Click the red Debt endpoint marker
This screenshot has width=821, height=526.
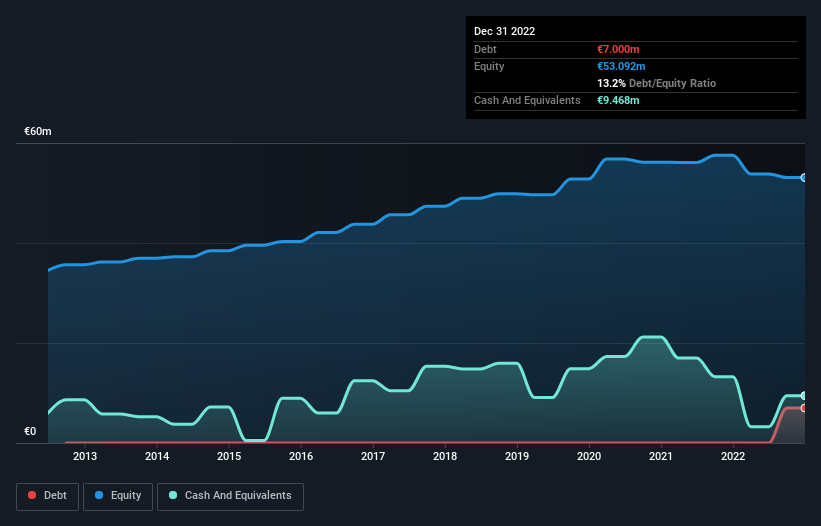804,408
